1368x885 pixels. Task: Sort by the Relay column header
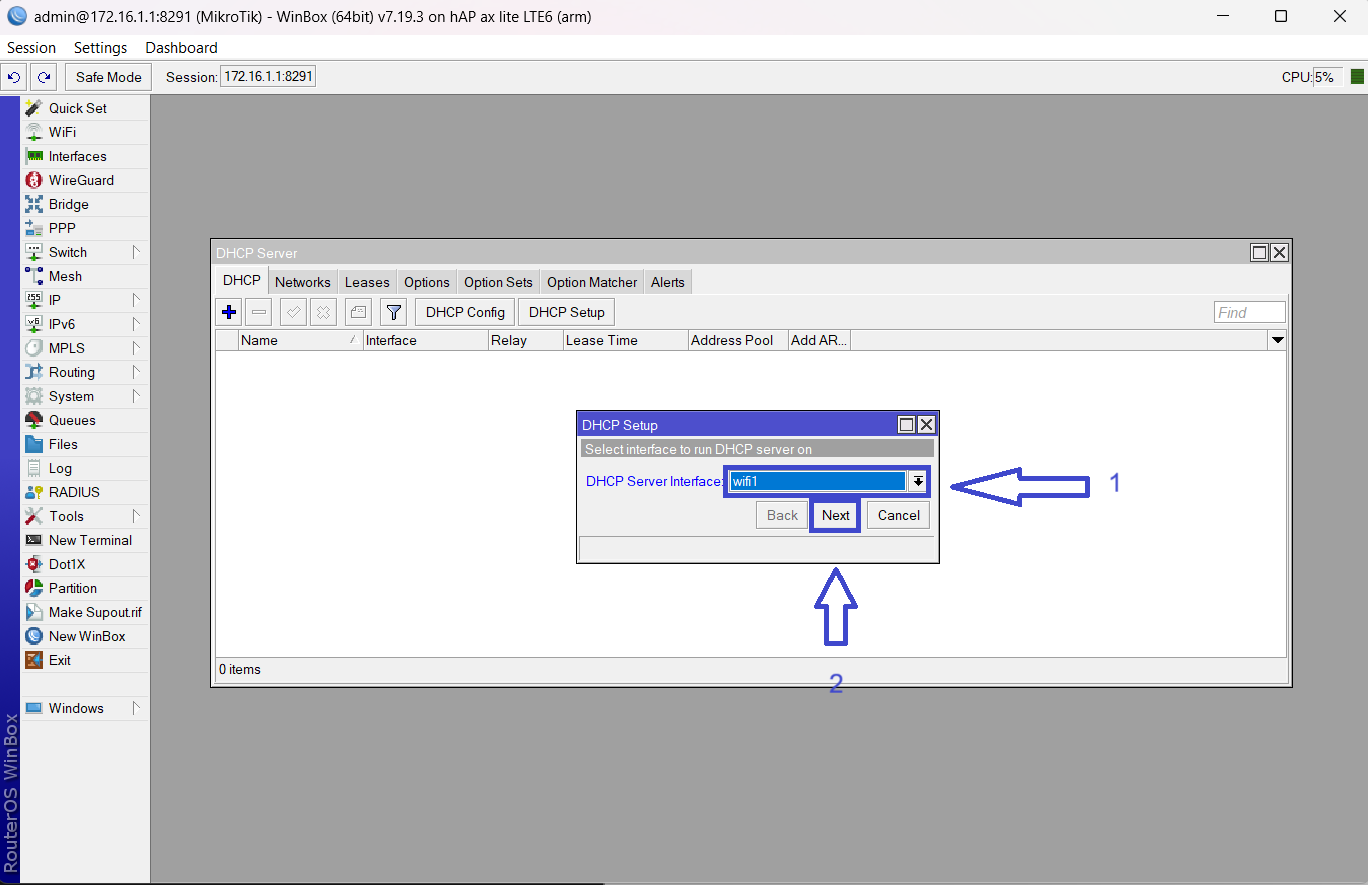point(526,340)
